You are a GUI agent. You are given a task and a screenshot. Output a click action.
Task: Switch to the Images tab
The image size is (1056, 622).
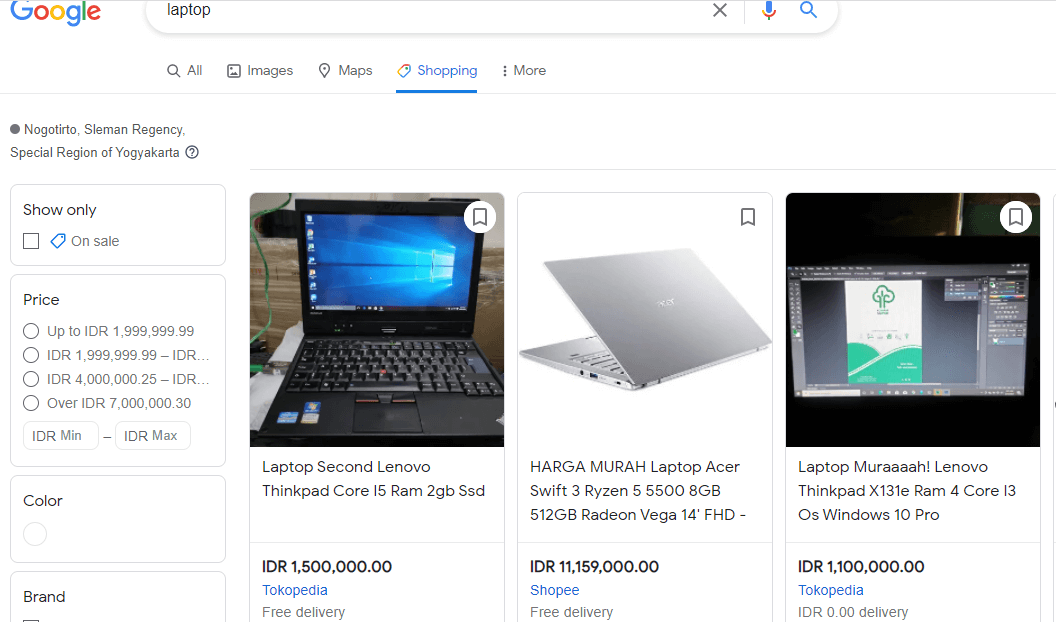(x=260, y=71)
